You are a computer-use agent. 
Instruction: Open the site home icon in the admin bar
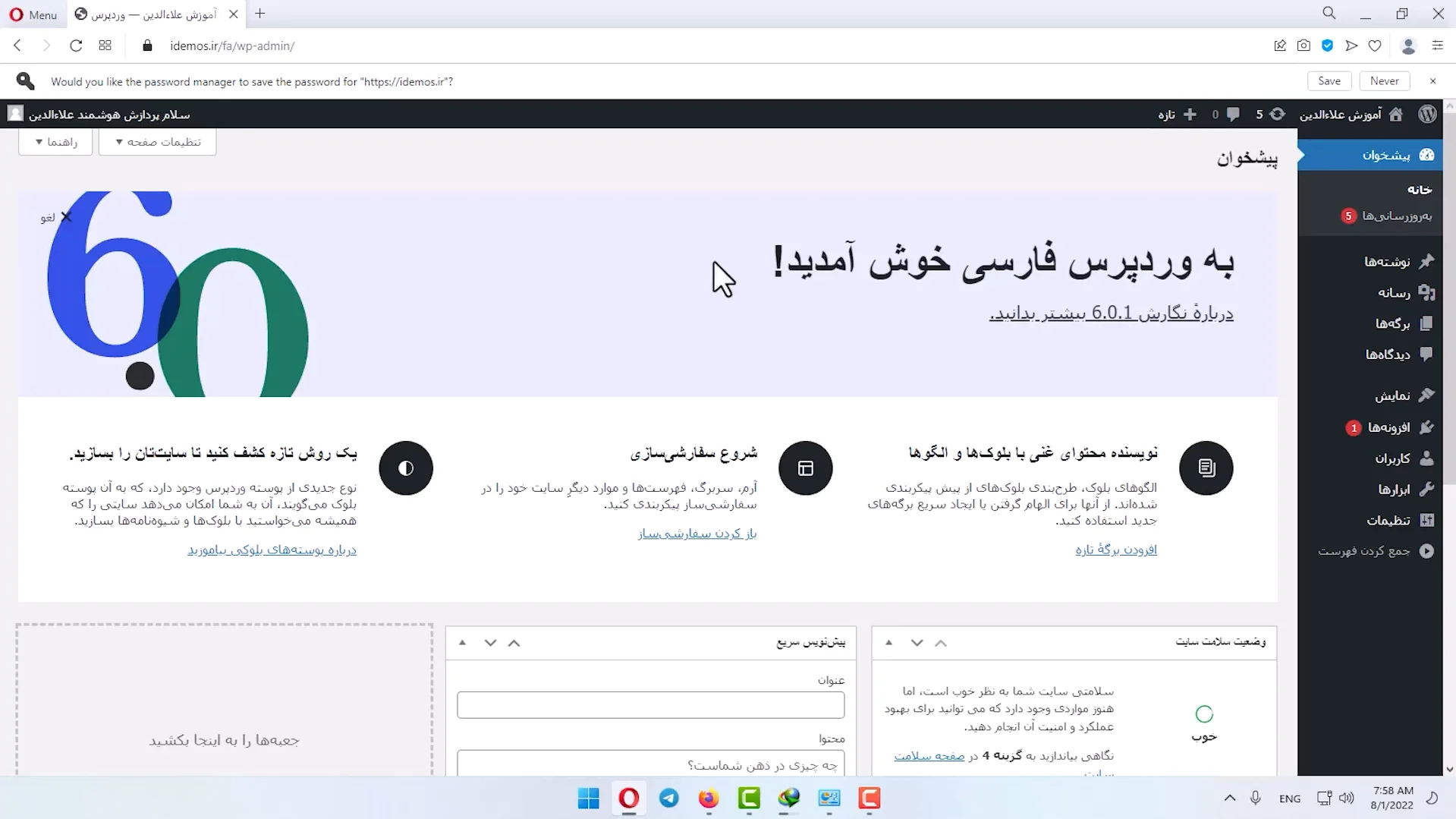[1395, 115]
